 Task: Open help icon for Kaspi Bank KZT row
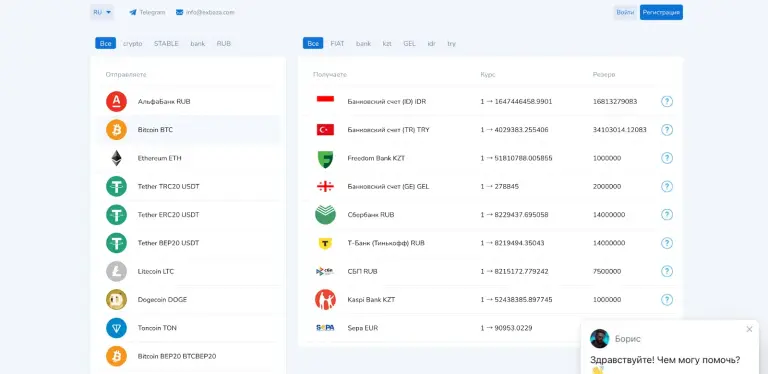(x=667, y=300)
